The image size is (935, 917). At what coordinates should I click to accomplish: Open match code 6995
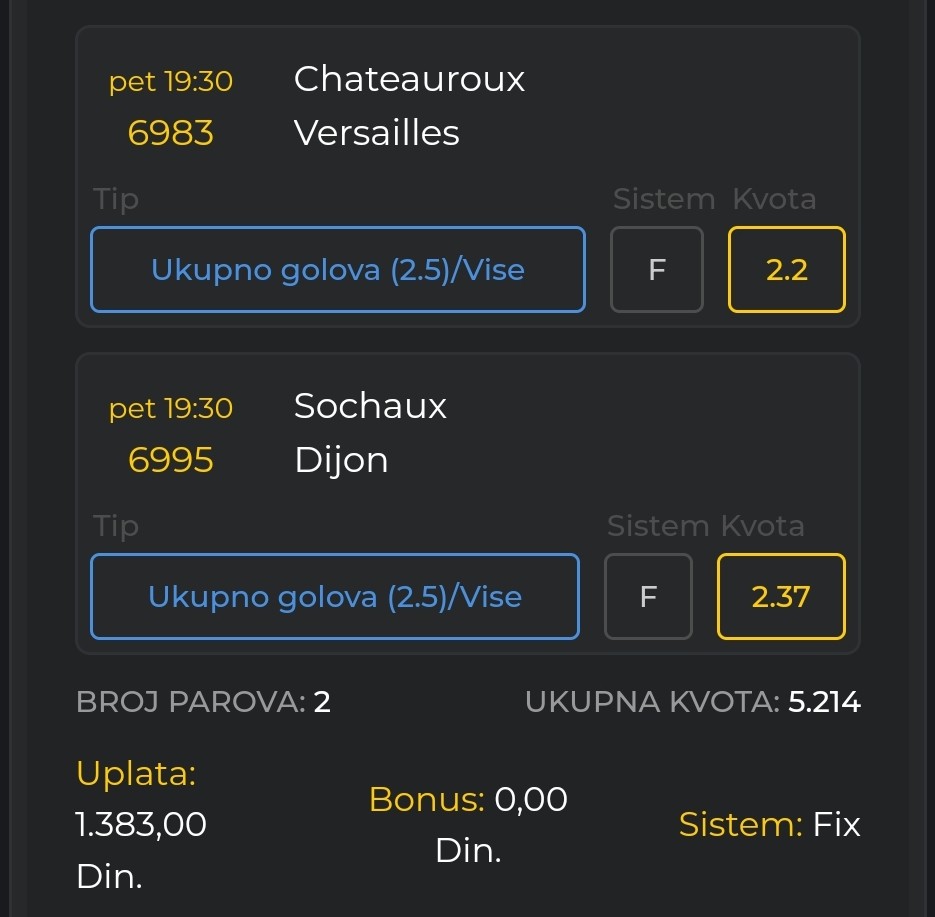[171, 460]
